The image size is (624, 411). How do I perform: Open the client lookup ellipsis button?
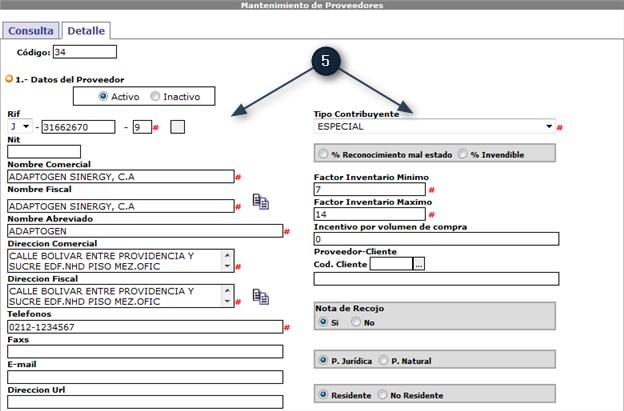419,264
